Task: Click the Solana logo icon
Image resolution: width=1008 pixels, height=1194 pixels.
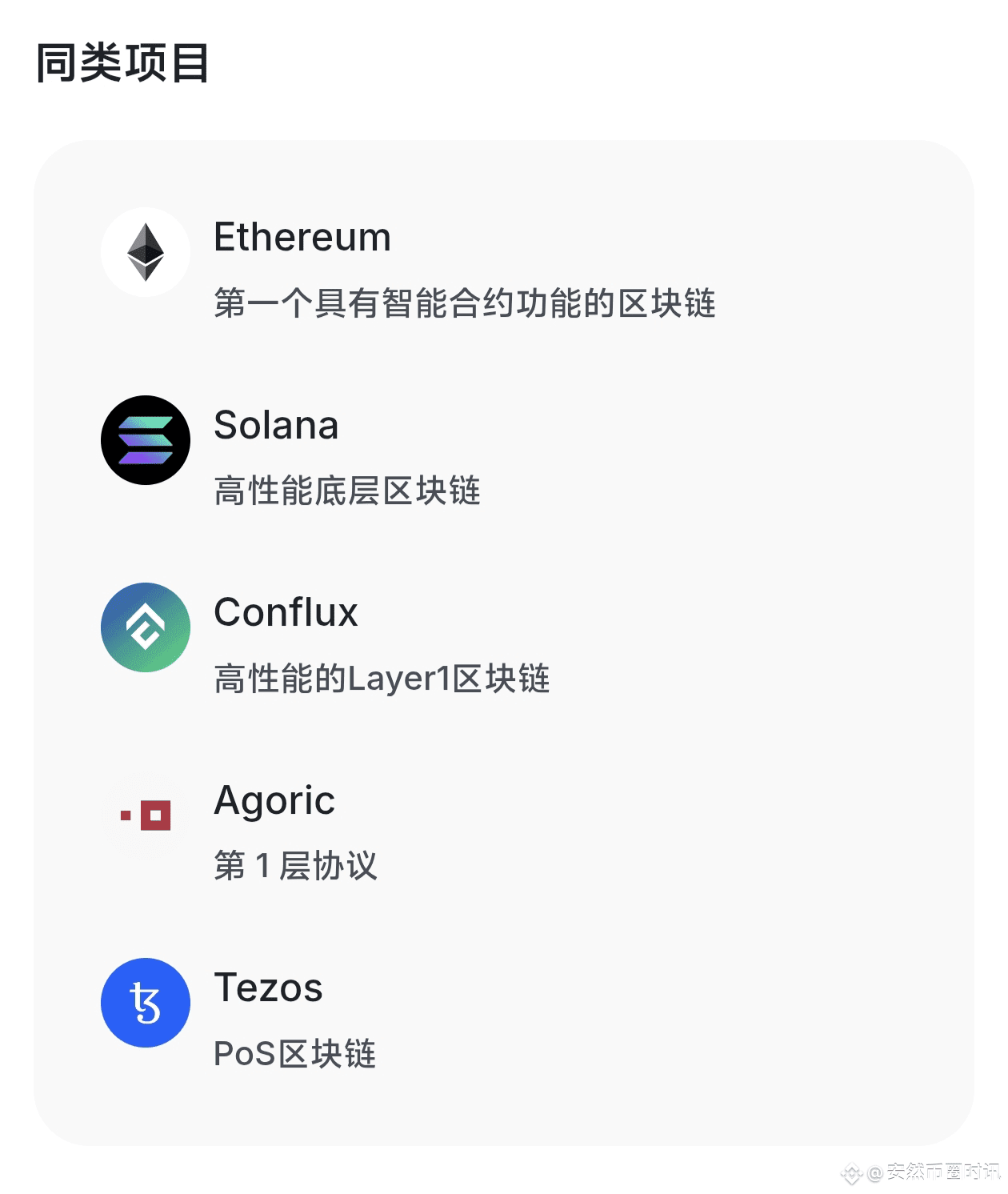Action: (146, 440)
